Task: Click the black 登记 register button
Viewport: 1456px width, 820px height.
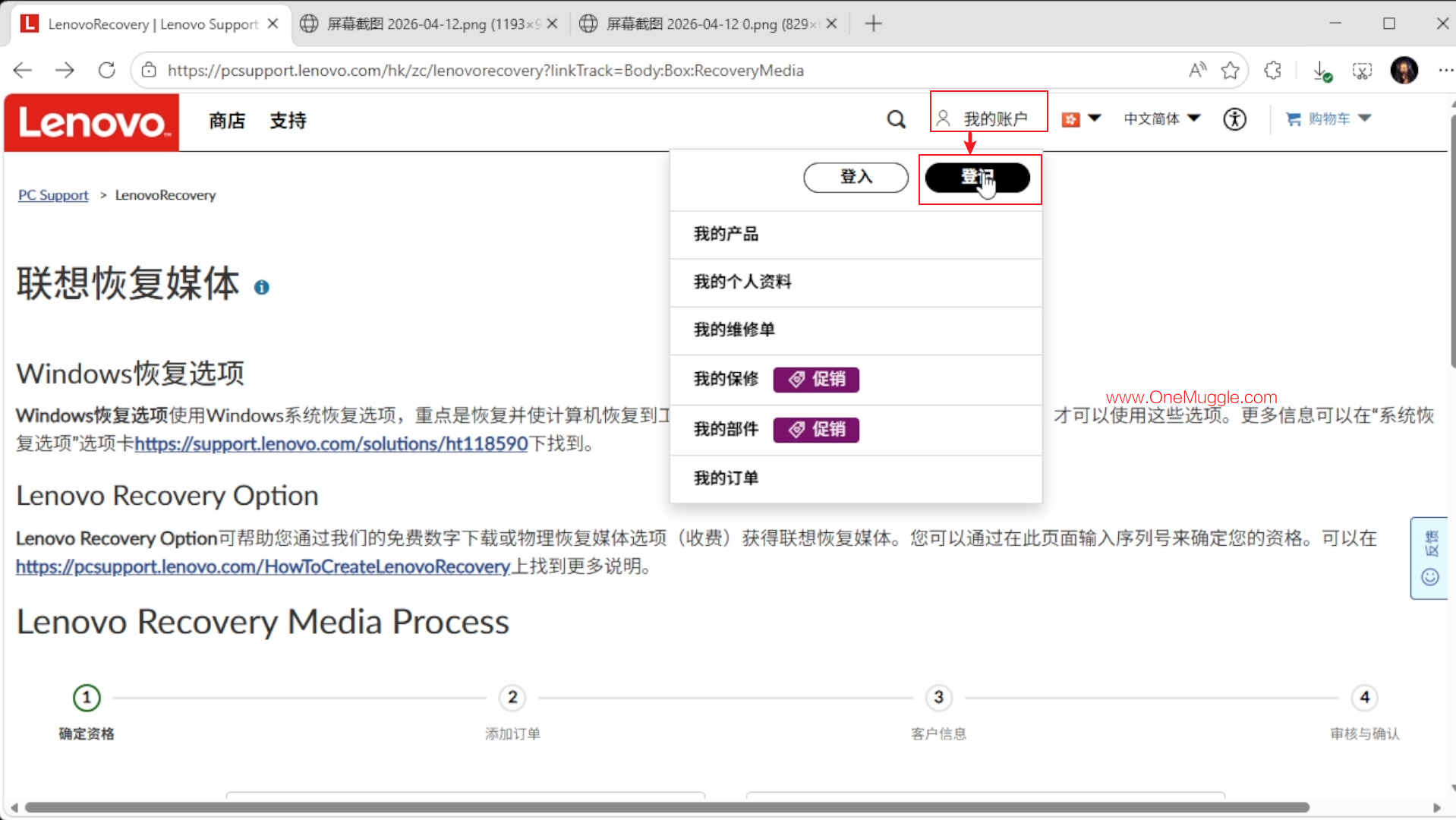Action: point(978,178)
